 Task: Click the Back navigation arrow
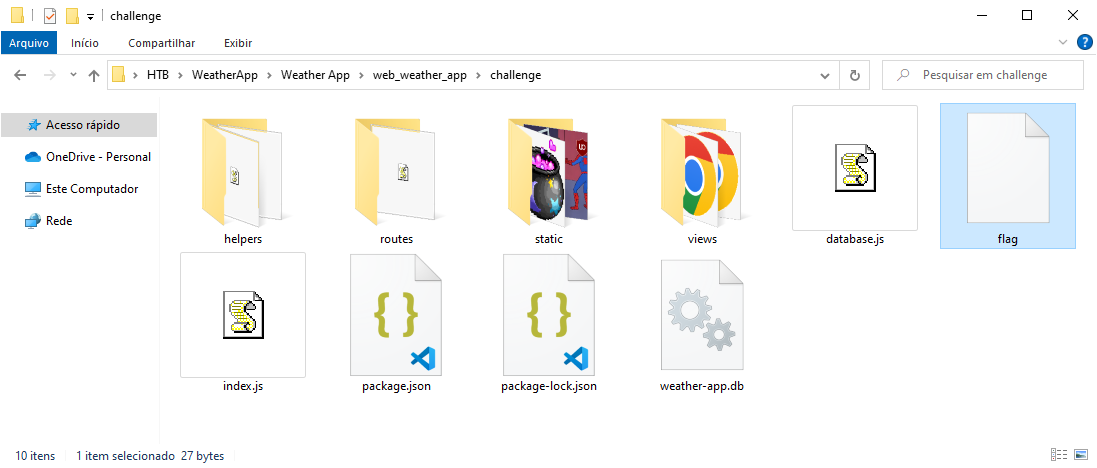[x=20, y=76]
